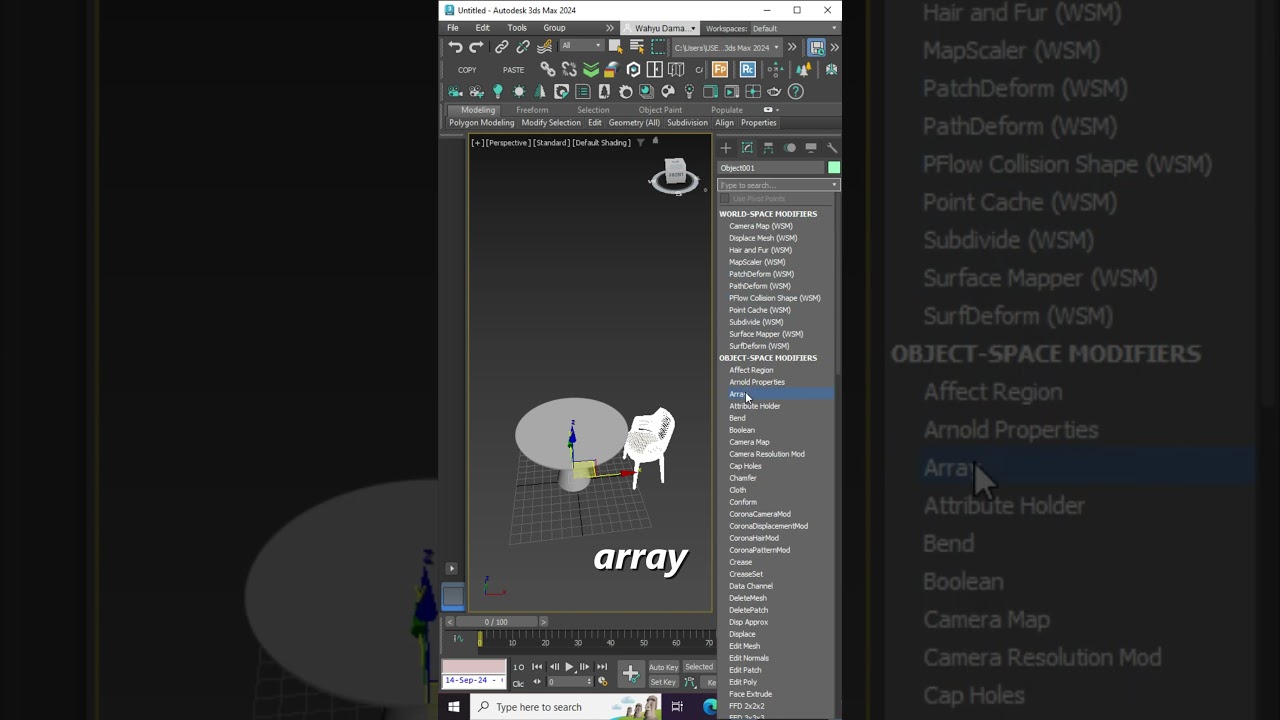The image size is (1280, 720).
Task: Choose the Rectangular Selection Region icon
Action: pos(659,47)
